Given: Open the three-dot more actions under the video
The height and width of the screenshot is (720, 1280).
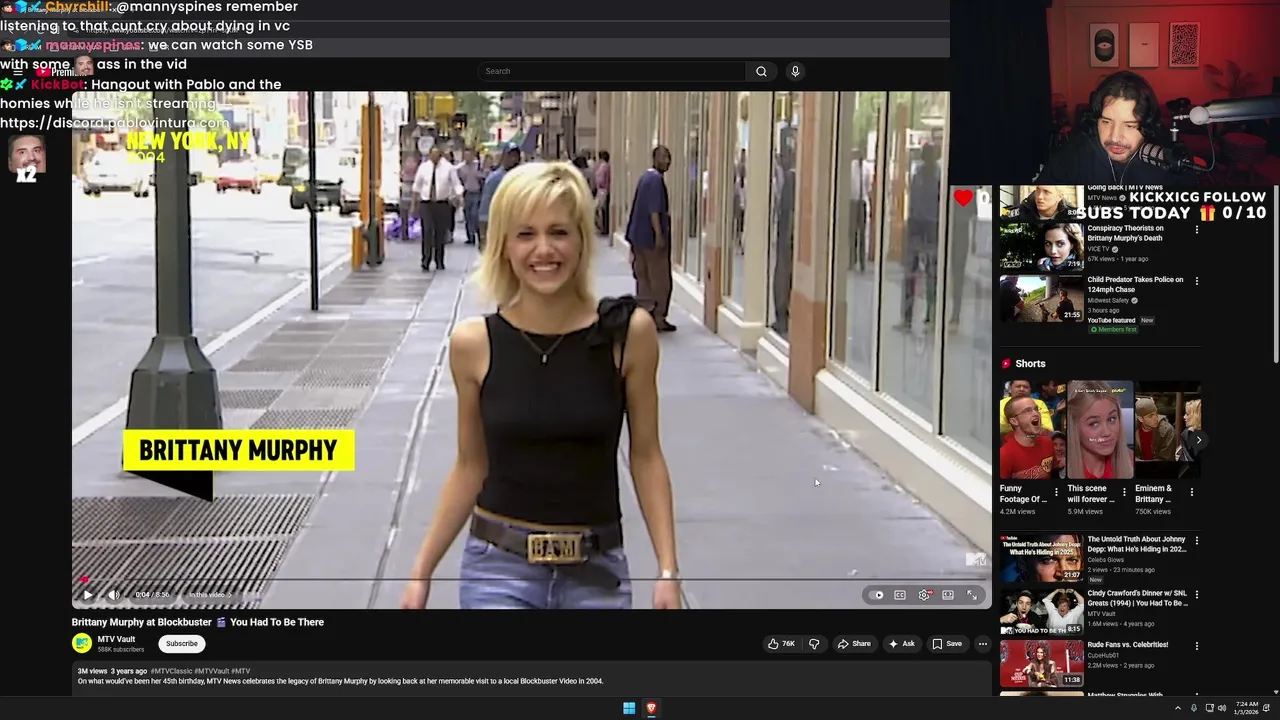Looking at the screenshot, I should pyautogui.click(x=983, y=644).
